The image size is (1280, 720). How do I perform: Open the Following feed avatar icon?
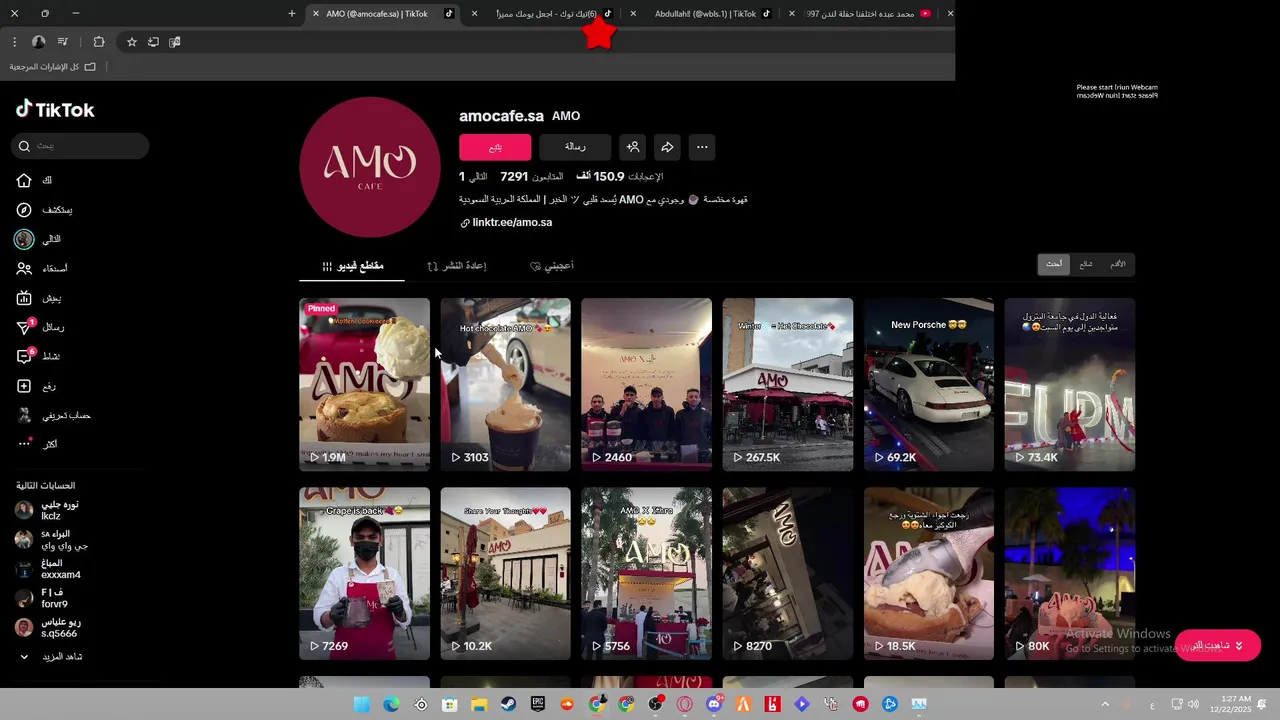[x=24, y=239]
